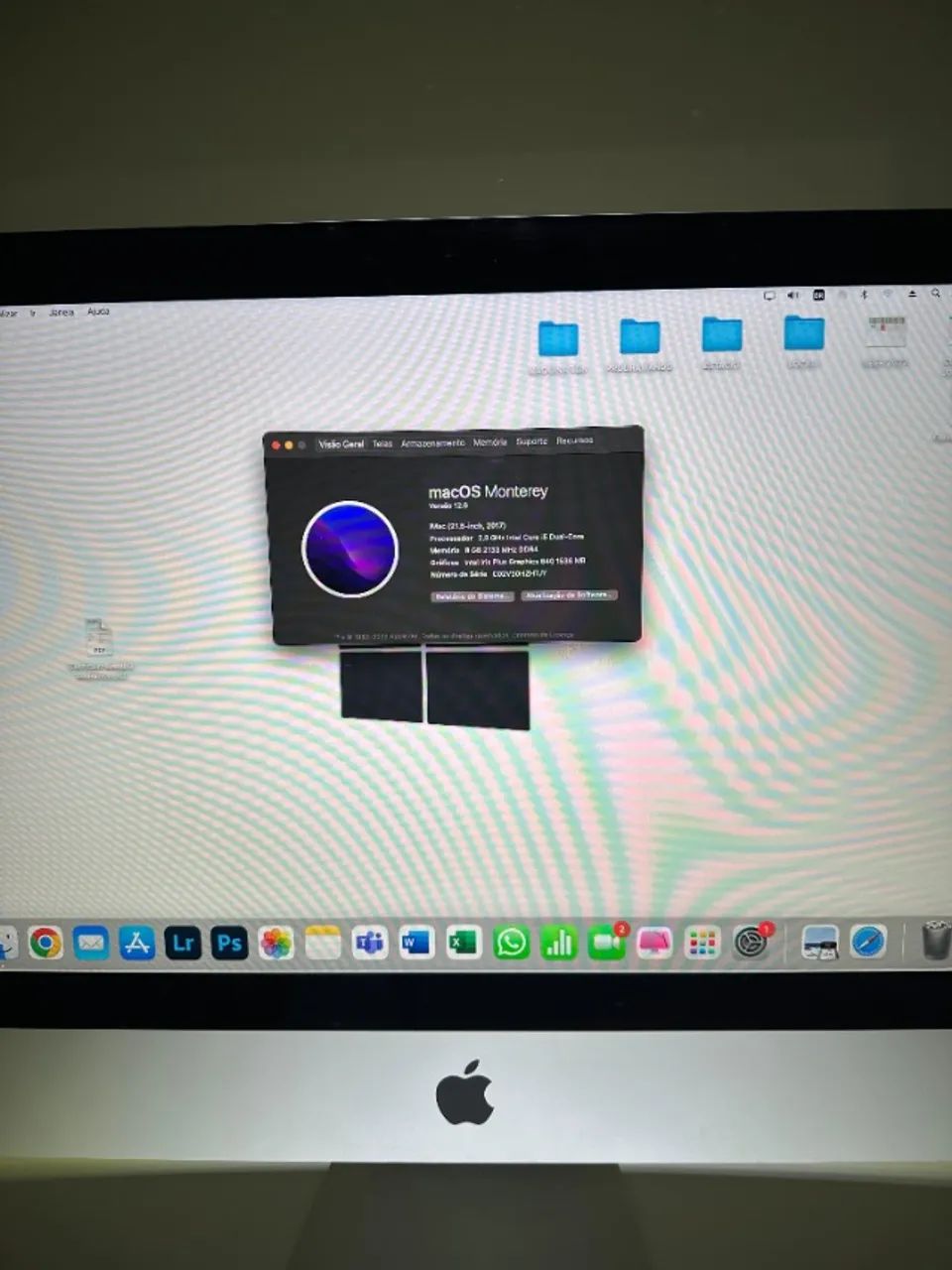Screen dimensions: 952x1270
Task: Launch the Mail app in Dock
Action: [x=91, y=942]
